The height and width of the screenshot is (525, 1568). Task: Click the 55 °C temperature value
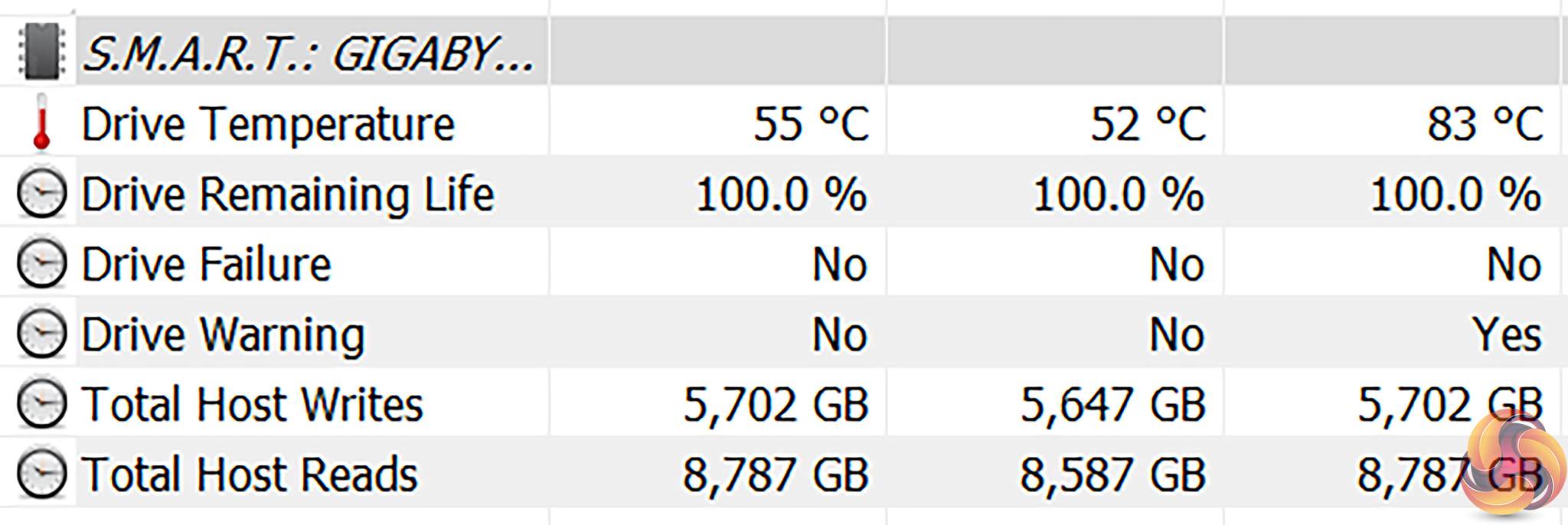(811, 124)
